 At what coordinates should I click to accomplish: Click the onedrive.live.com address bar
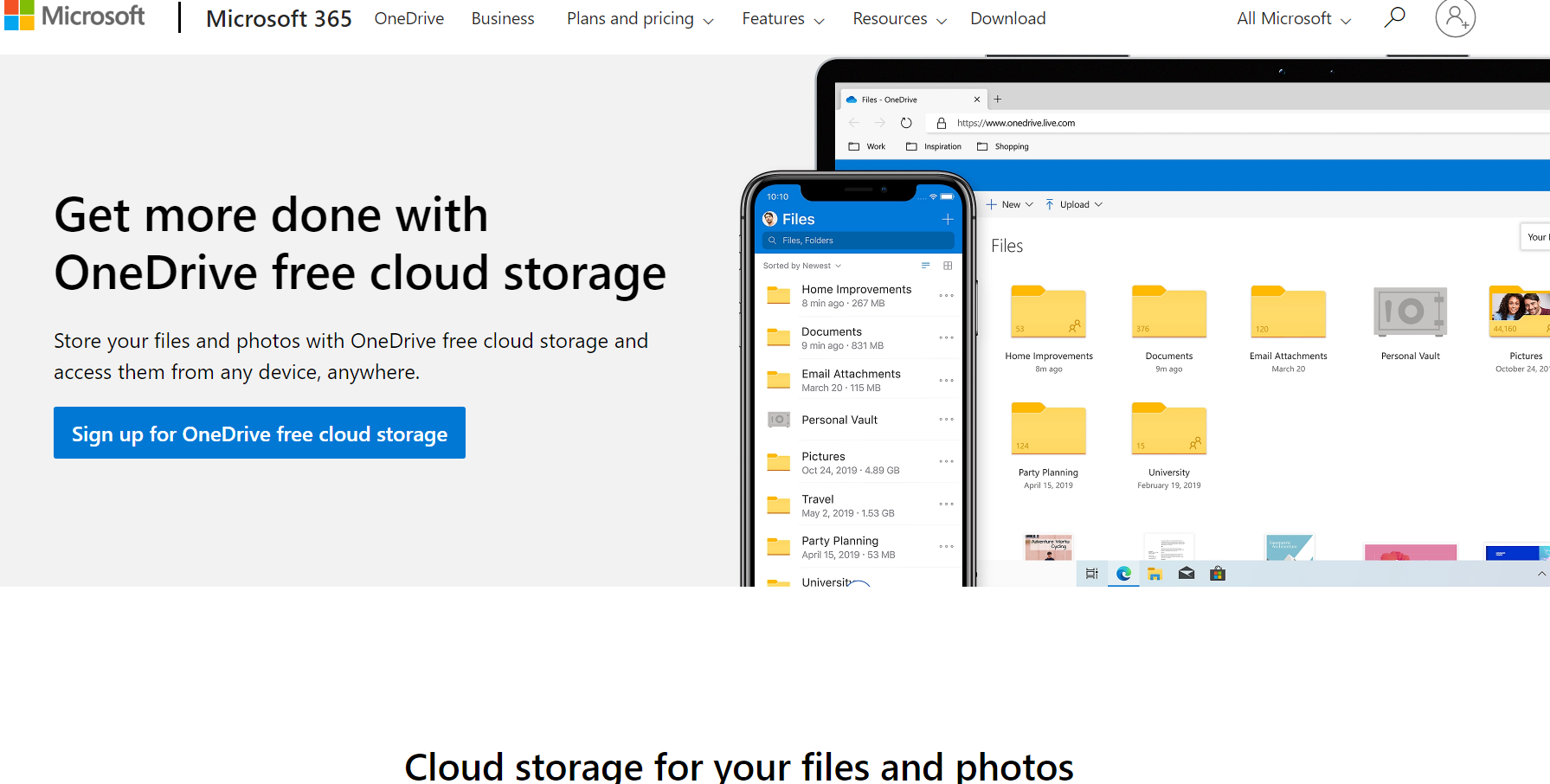(1238, 123)
